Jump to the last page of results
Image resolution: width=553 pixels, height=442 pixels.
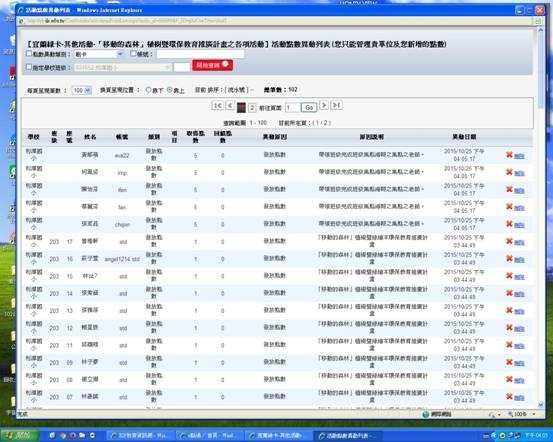click(336, 105)
